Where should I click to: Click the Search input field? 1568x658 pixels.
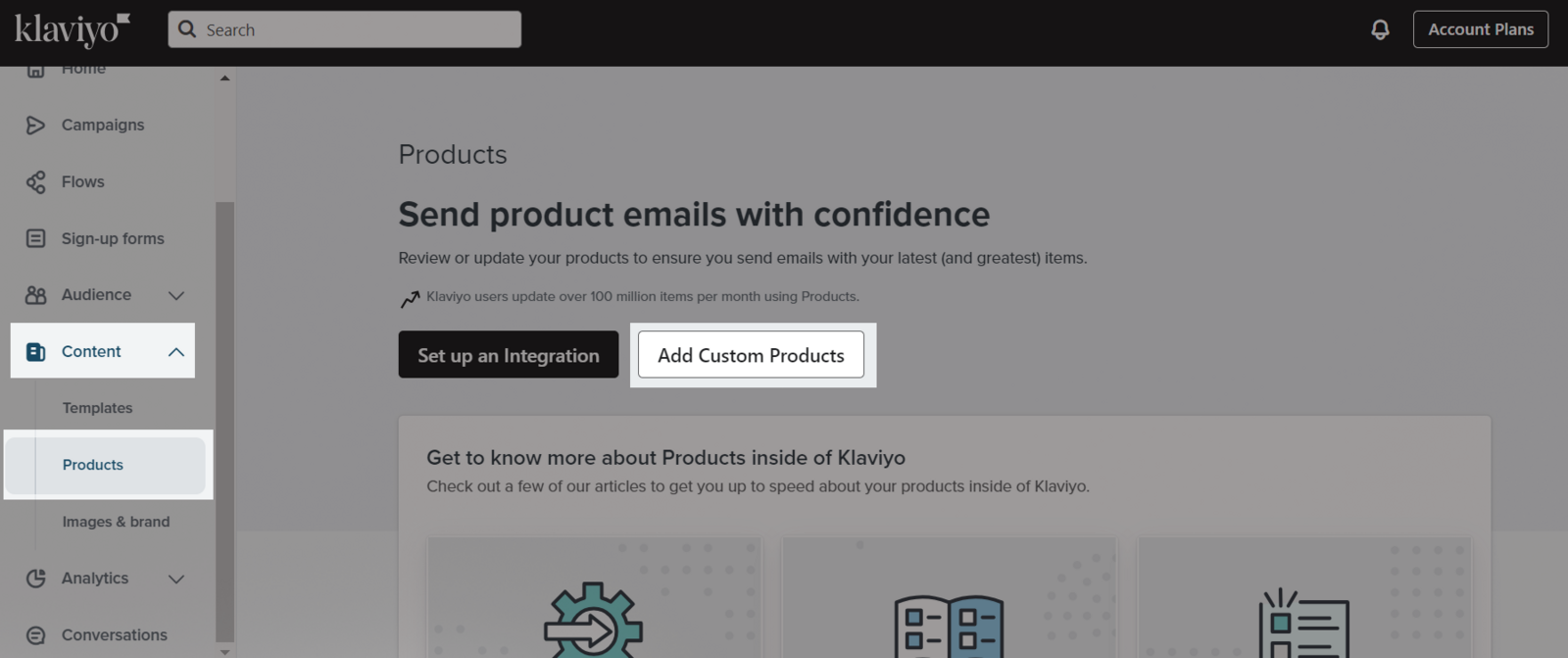point(344,29)
